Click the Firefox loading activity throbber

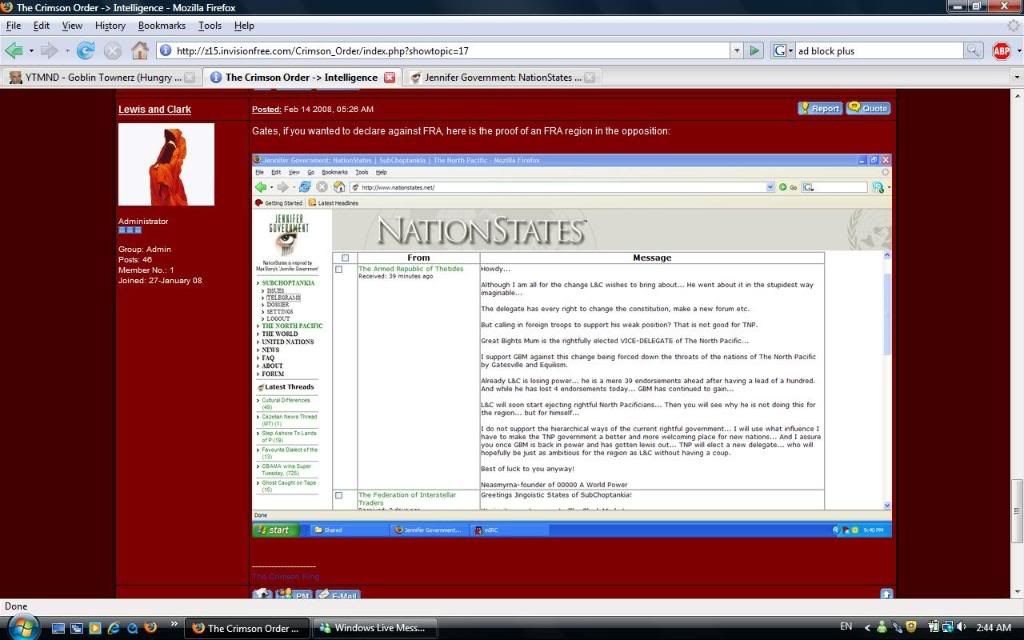click(x=1013, y=25)
